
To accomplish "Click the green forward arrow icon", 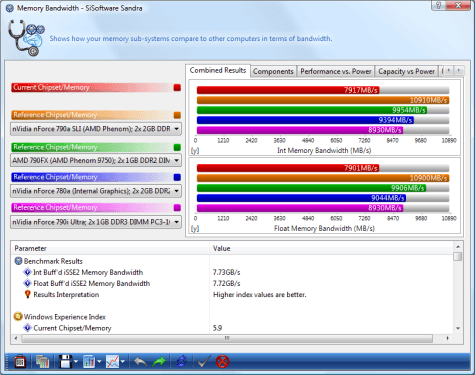I will [159, 361].
